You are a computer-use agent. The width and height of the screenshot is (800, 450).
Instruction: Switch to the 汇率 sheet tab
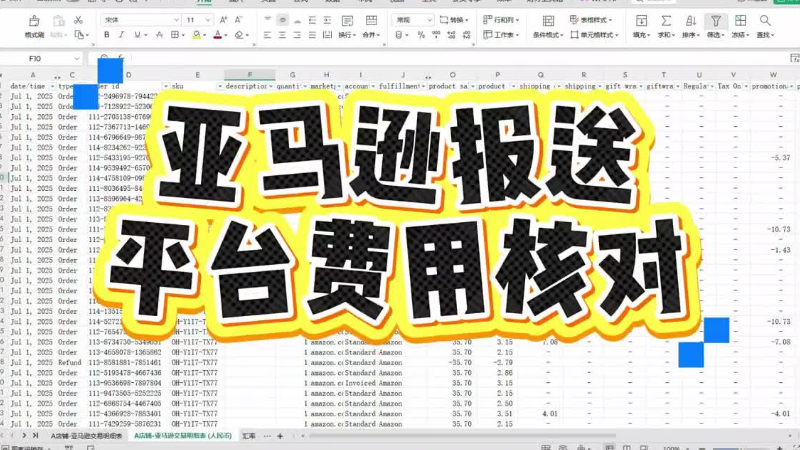249,436
